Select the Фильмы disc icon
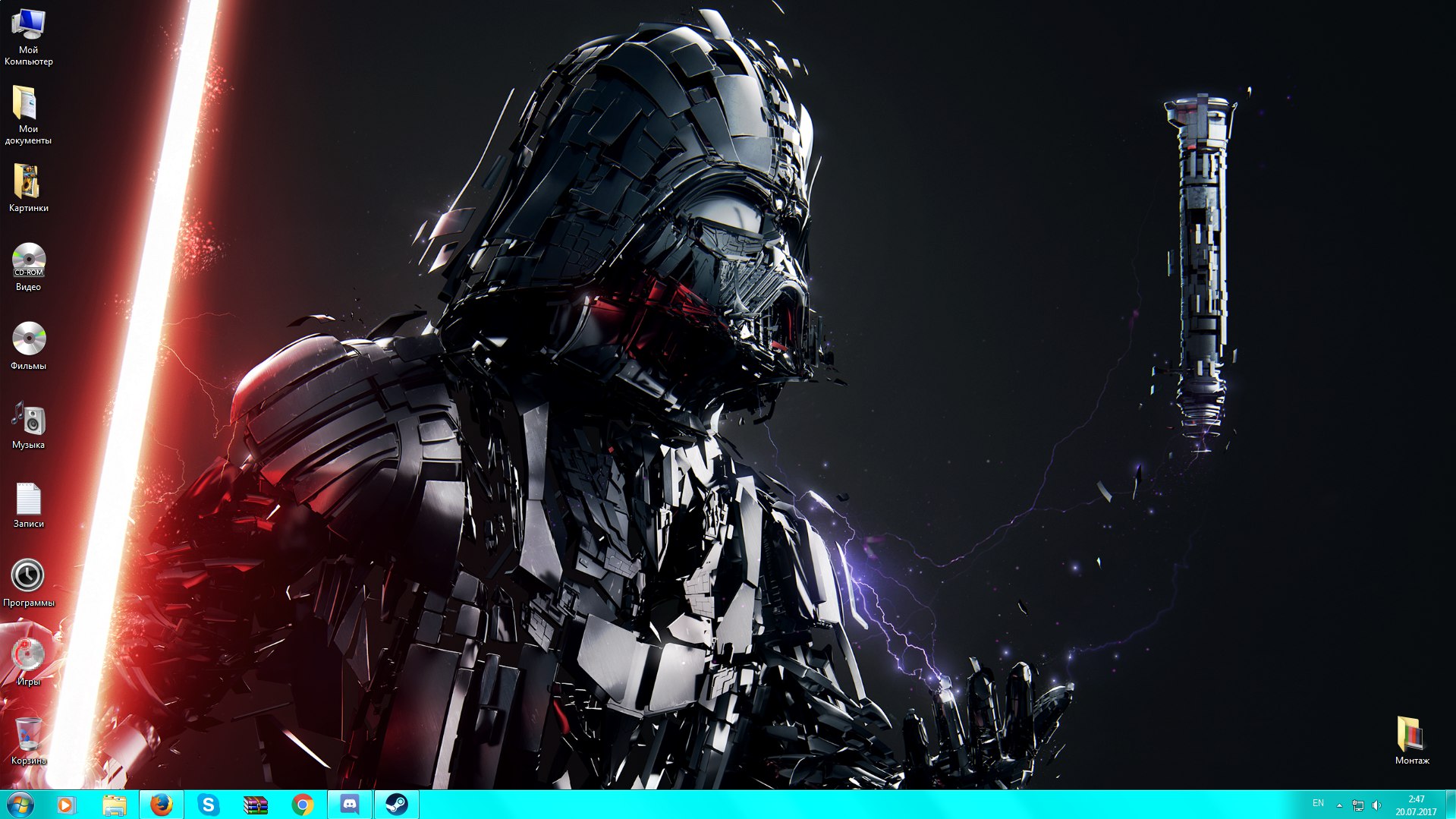Viewport: 1456px width, 819px height. pyautogui.click(x=28, y=339)
